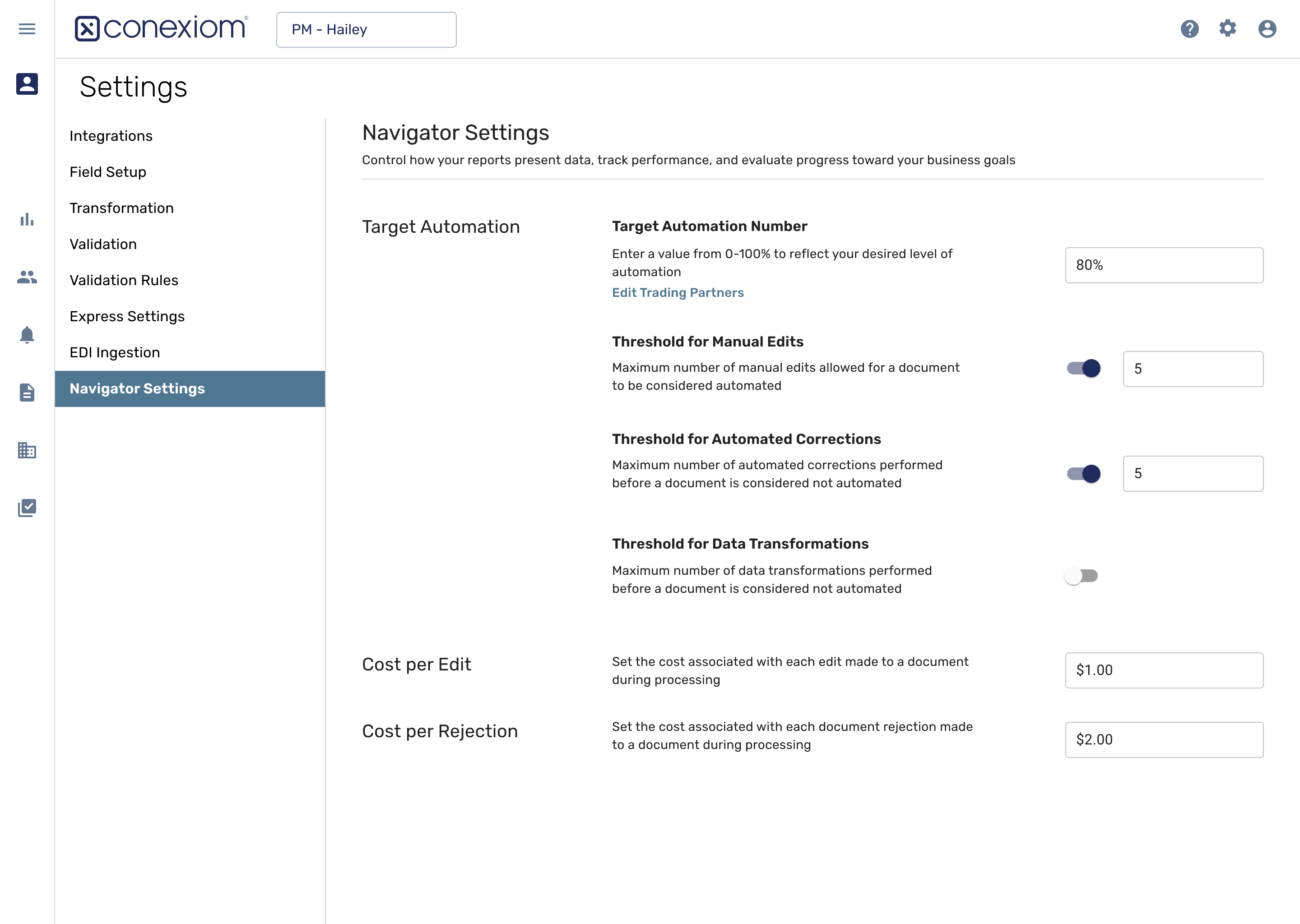Turn off Threshold for Automated Corrections toggle
The height and width of the screenshot is (924, 1300).
[x=1083, y=473]
